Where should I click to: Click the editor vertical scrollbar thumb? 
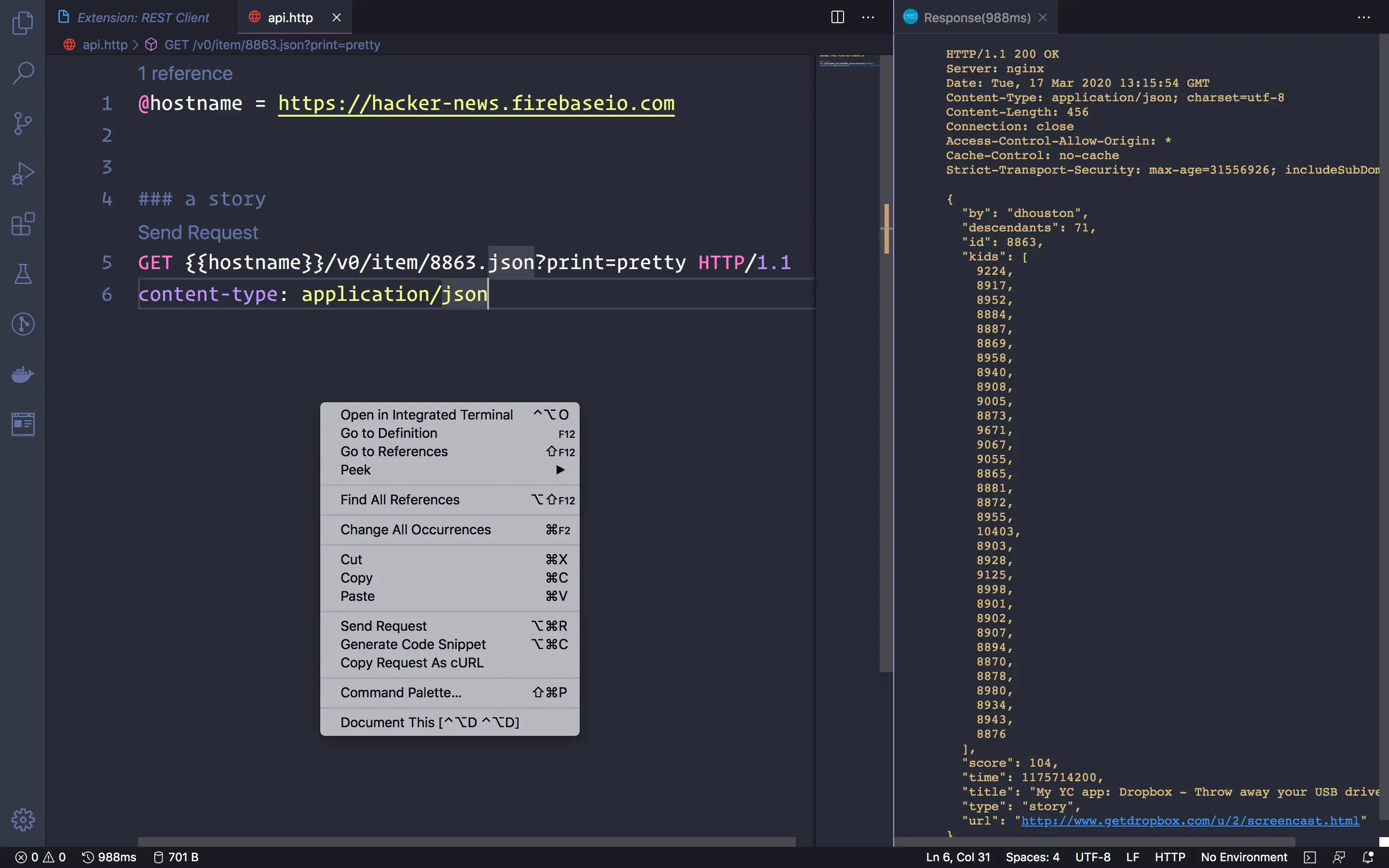coord(885,402)
